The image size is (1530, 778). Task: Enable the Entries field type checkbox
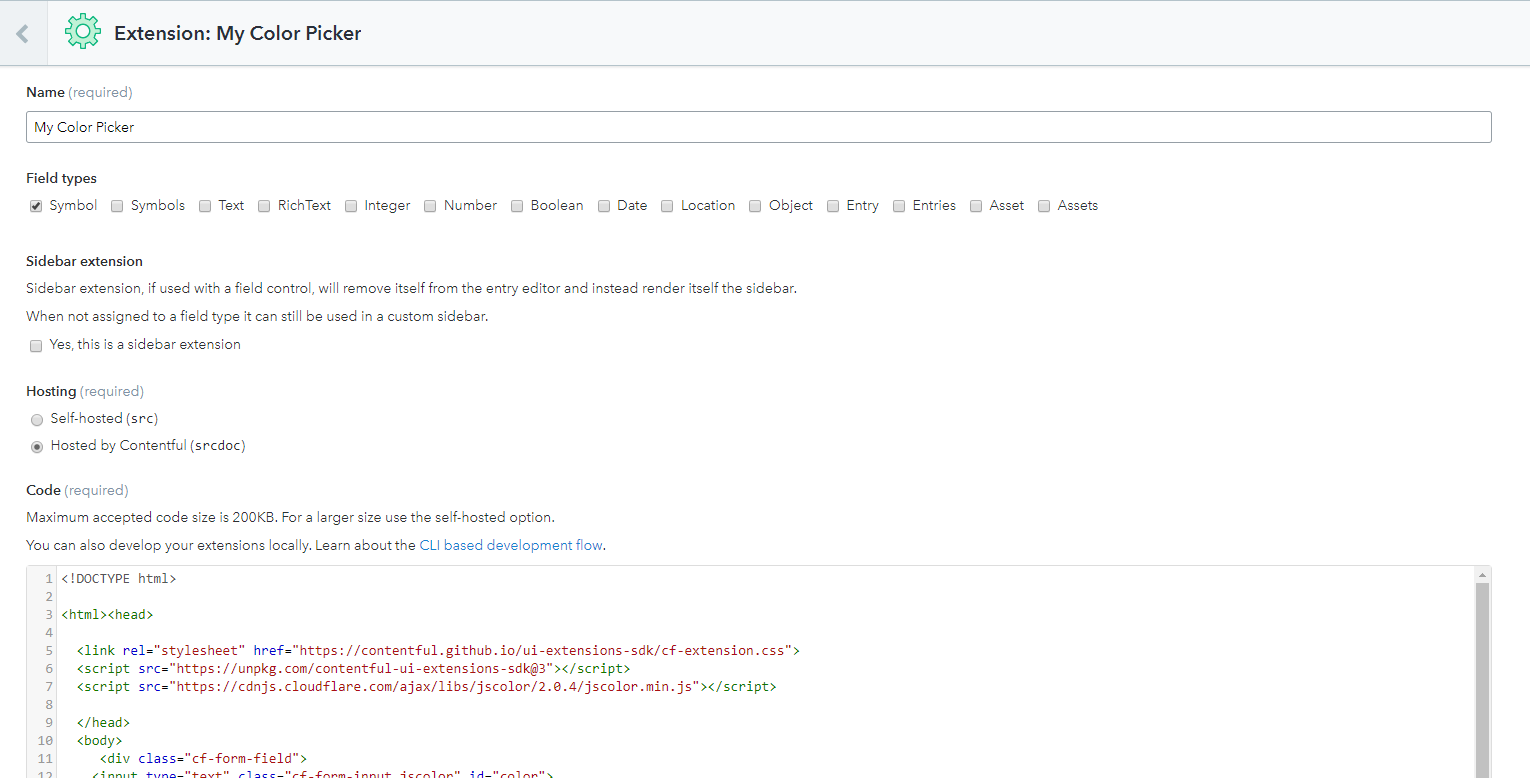point(899,206)
